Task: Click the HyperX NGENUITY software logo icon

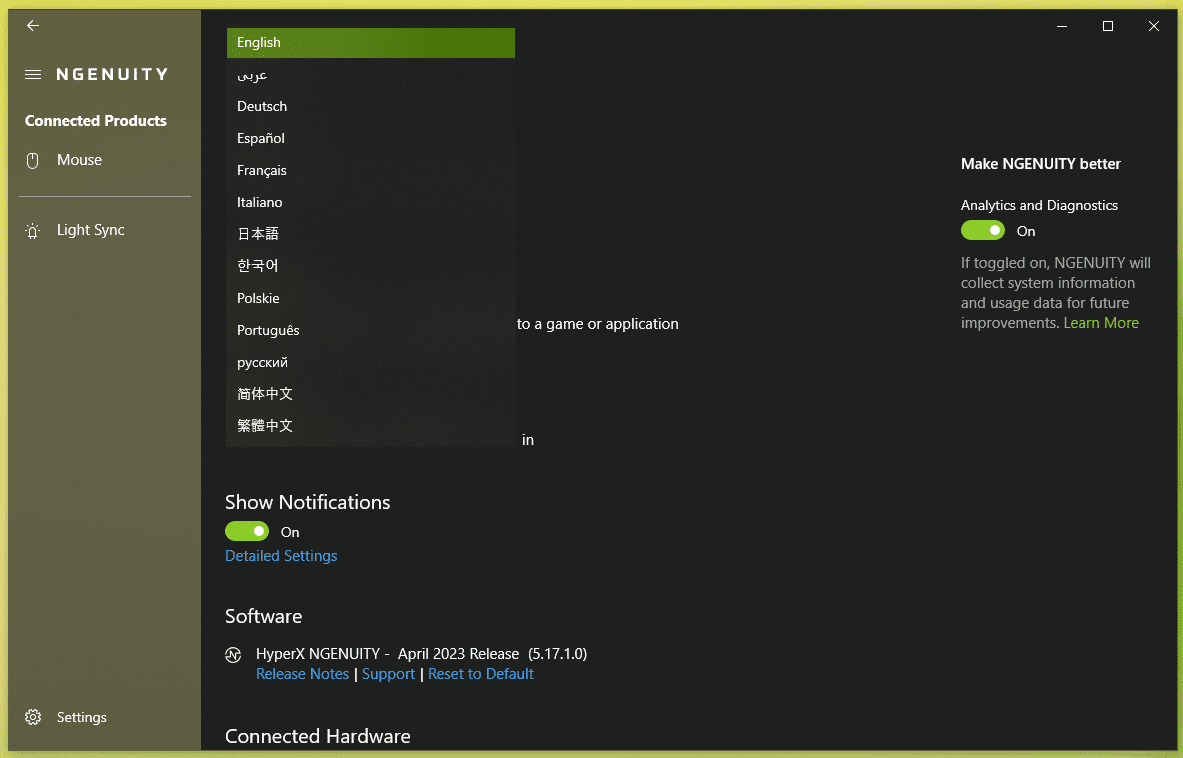Action: tap(233, 655)
